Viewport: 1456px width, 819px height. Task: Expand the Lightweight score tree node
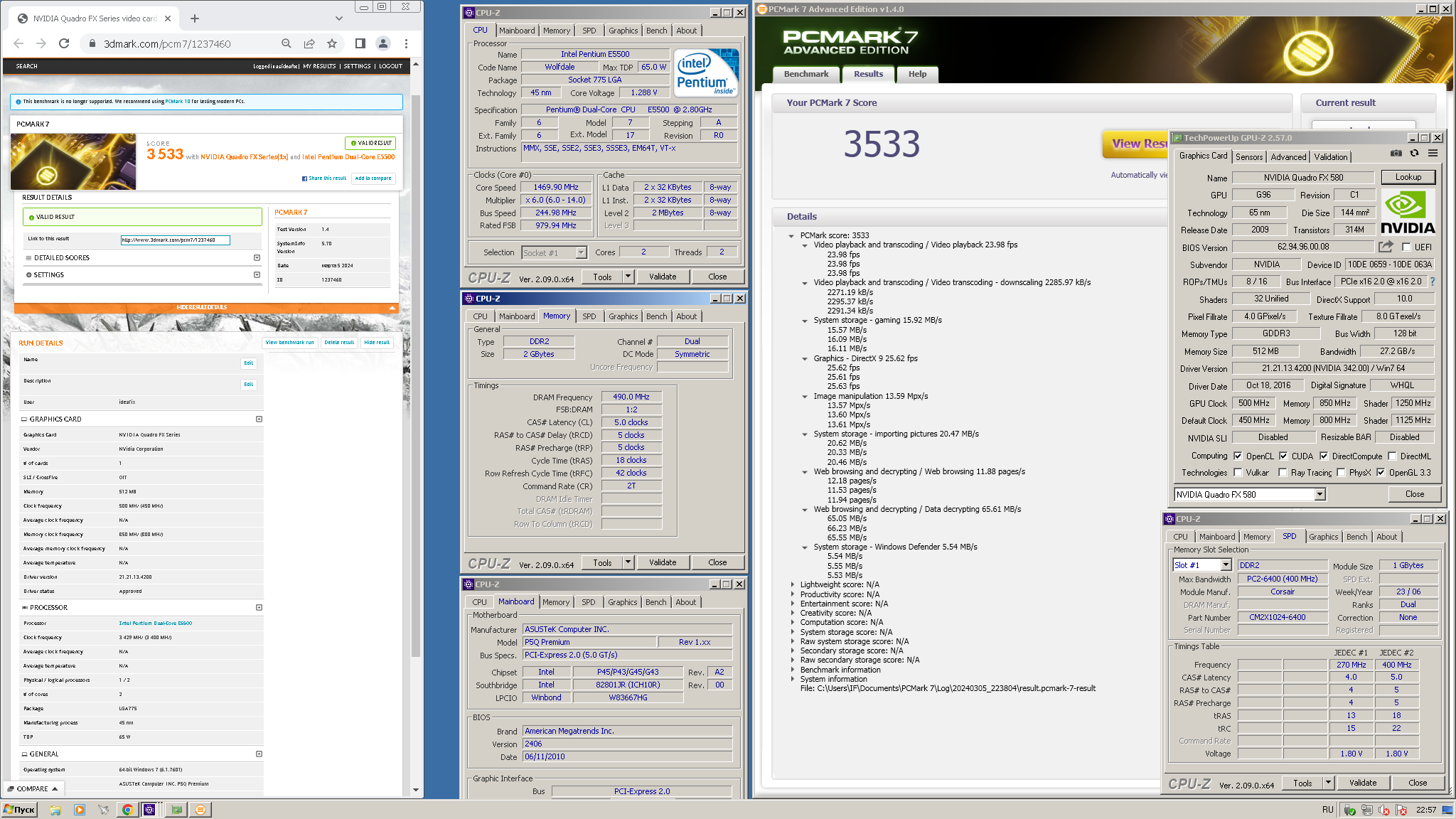tap(792, 584)
